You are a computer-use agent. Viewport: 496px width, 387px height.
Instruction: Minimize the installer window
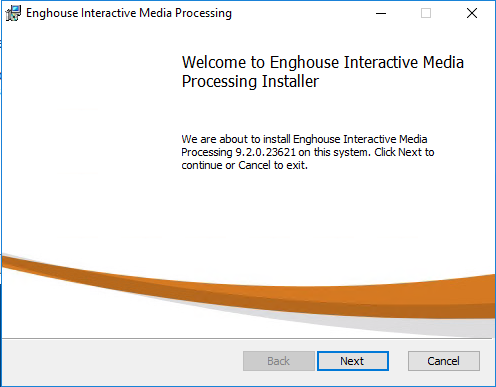(x=381, y=13)
